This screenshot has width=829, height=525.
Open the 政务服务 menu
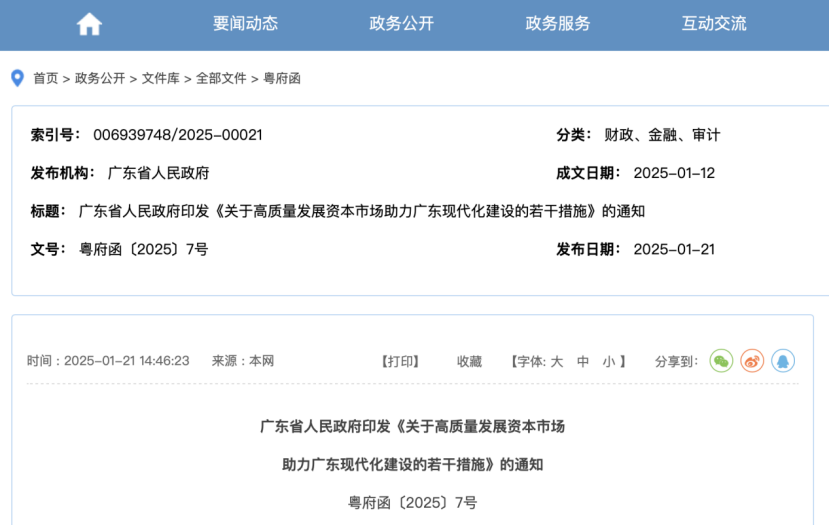coord(558,23)
